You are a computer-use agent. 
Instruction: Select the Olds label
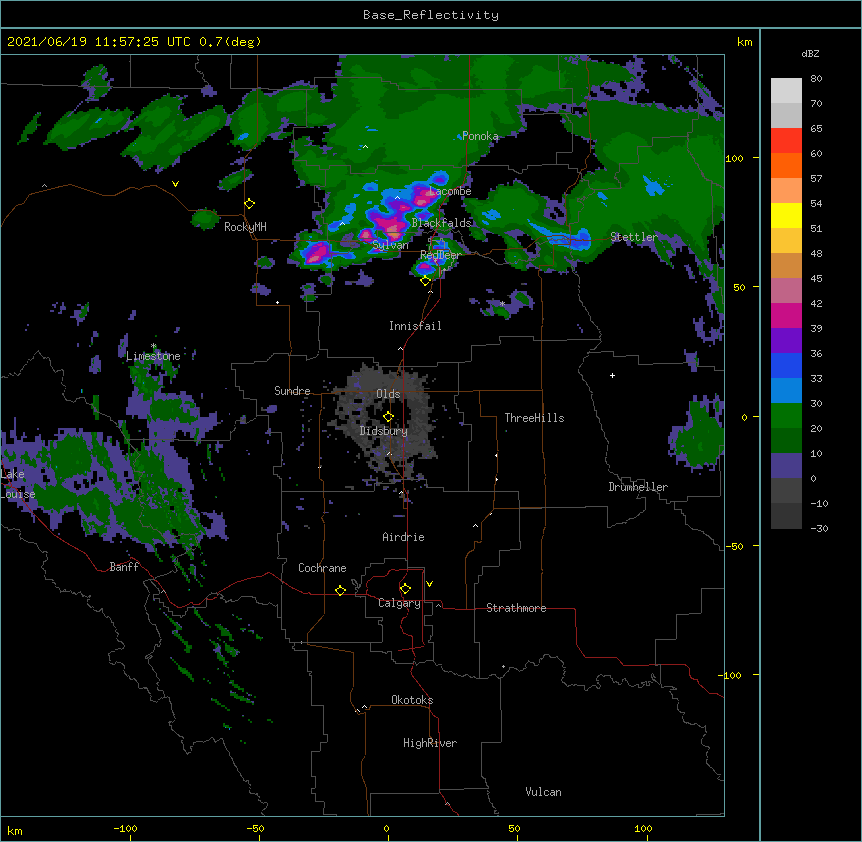point(388,394)
